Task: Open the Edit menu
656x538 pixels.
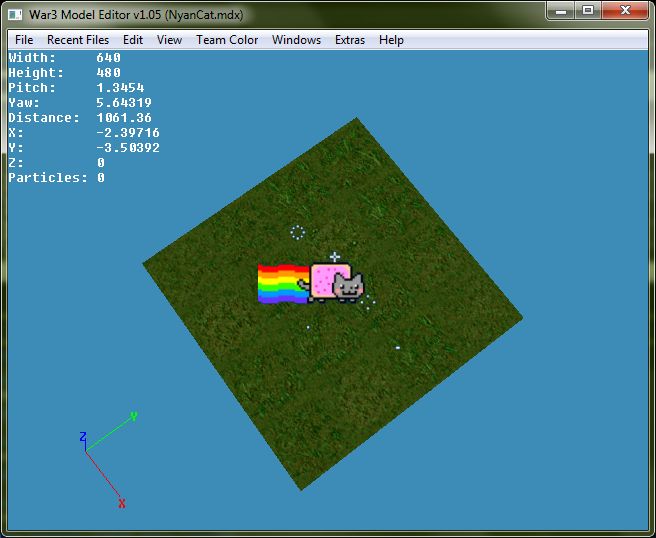Action: (x=133, y=40)
